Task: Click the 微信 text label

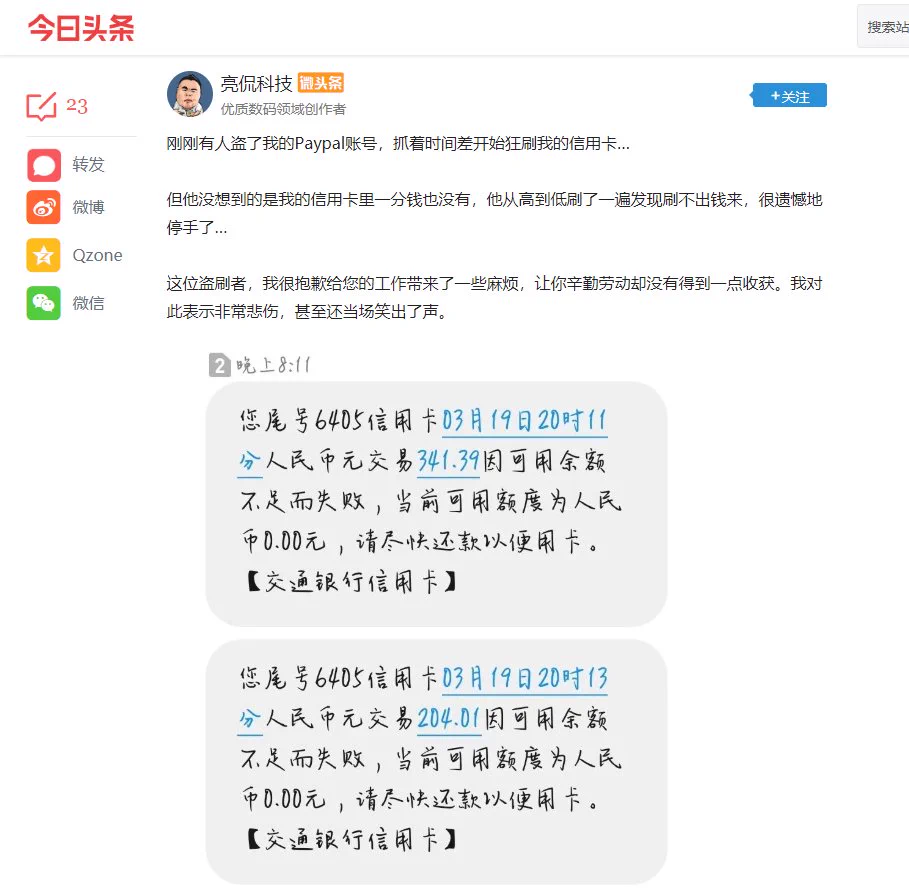Action: (88, 303)
